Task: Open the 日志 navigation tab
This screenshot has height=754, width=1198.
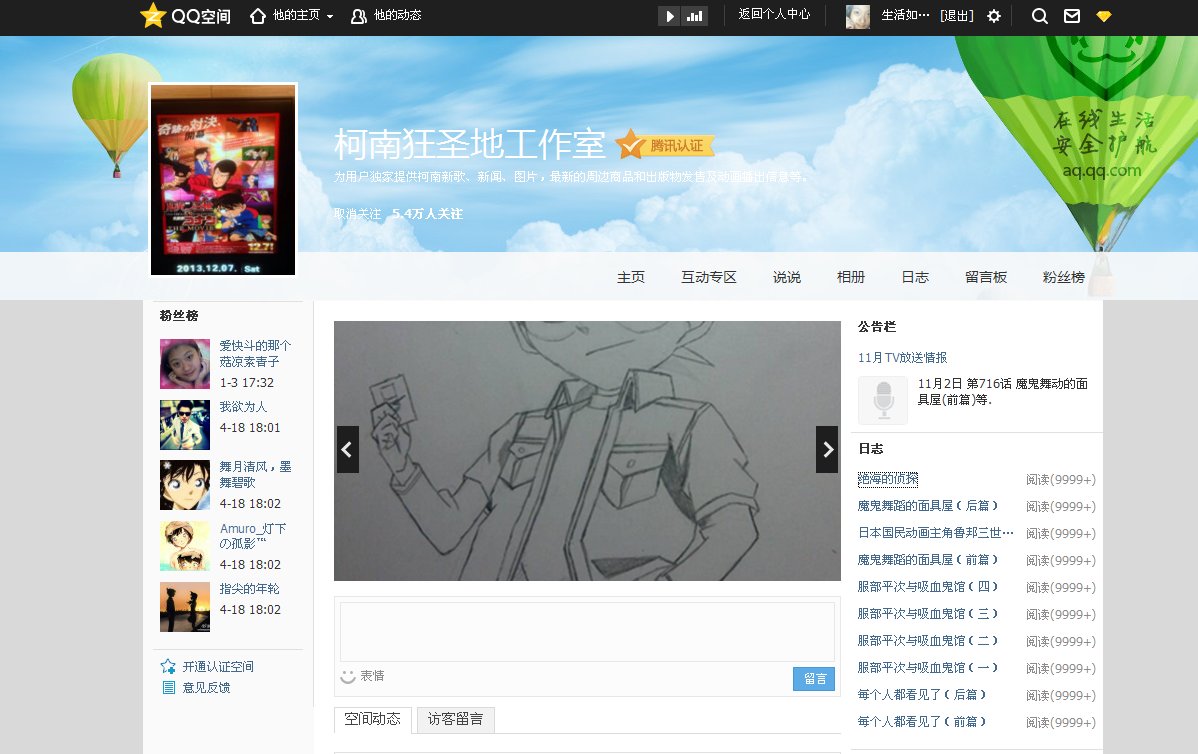Action: (x=915, y=277)
